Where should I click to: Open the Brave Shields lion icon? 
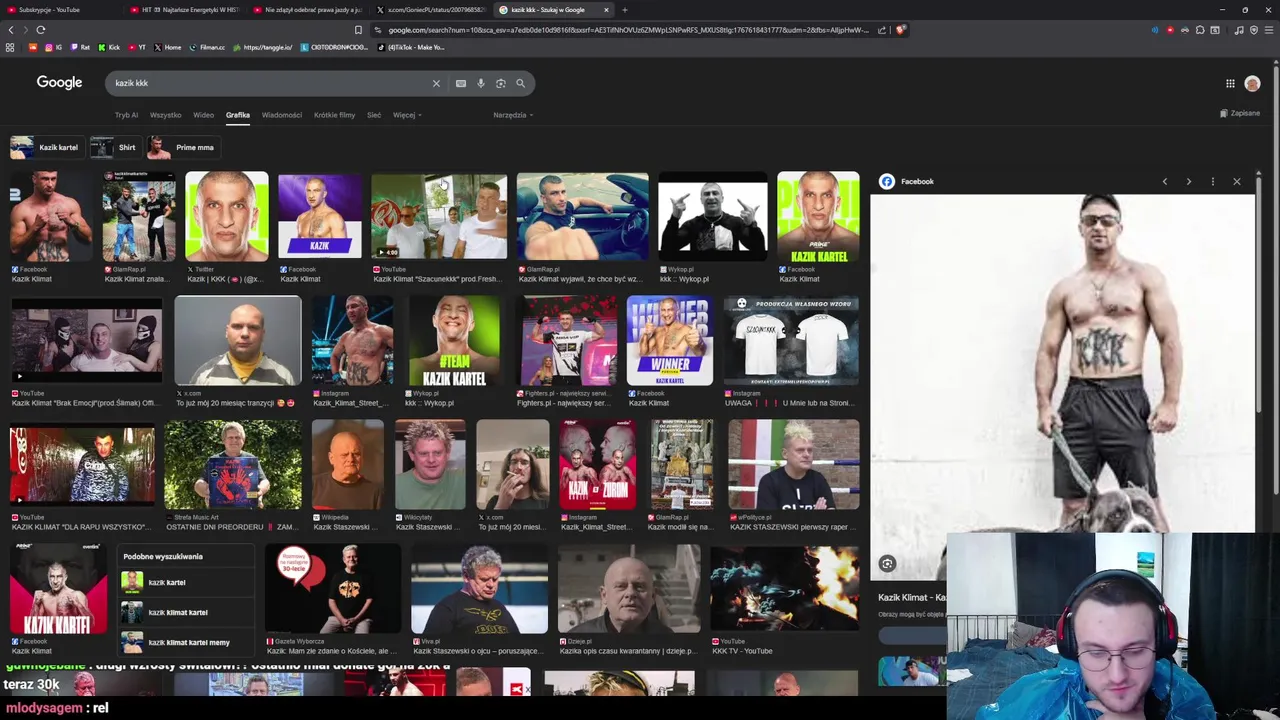(x=900, y=30)
